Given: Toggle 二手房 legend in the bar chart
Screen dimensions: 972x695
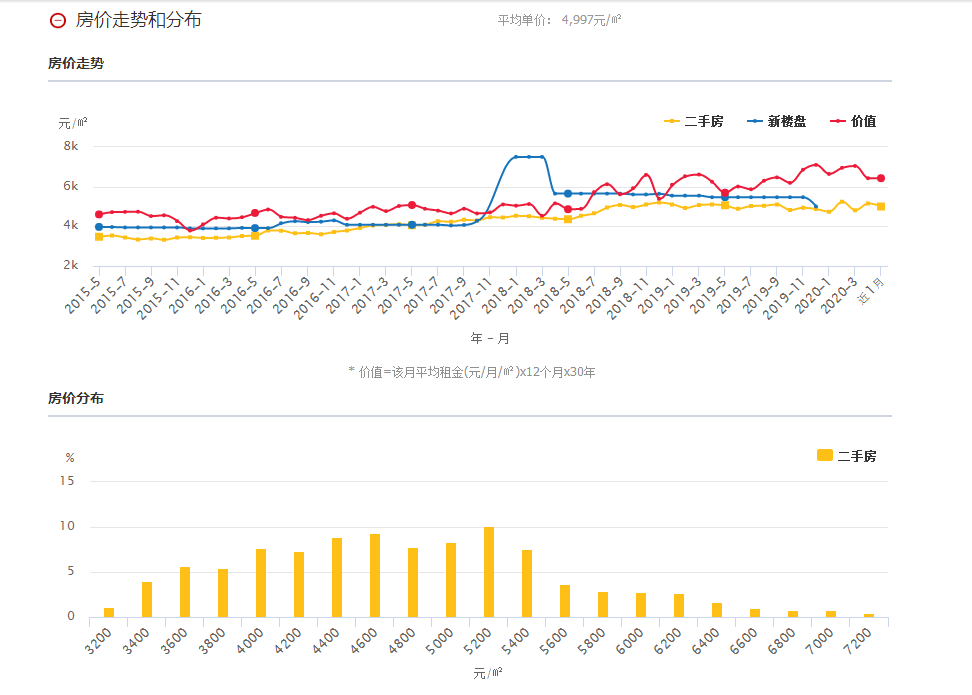Looking at the screenshot, I should (846, 456).
